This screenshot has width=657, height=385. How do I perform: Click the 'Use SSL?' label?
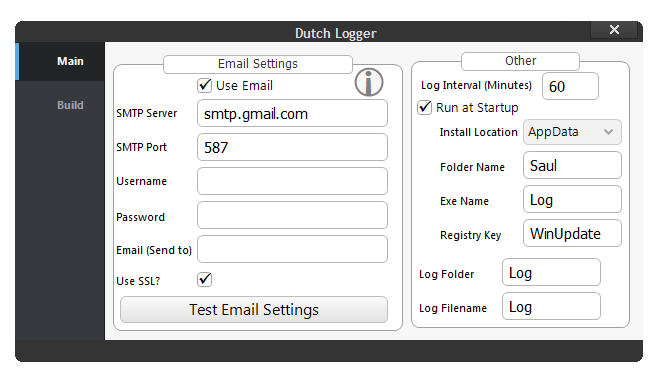tap(138, 281)
